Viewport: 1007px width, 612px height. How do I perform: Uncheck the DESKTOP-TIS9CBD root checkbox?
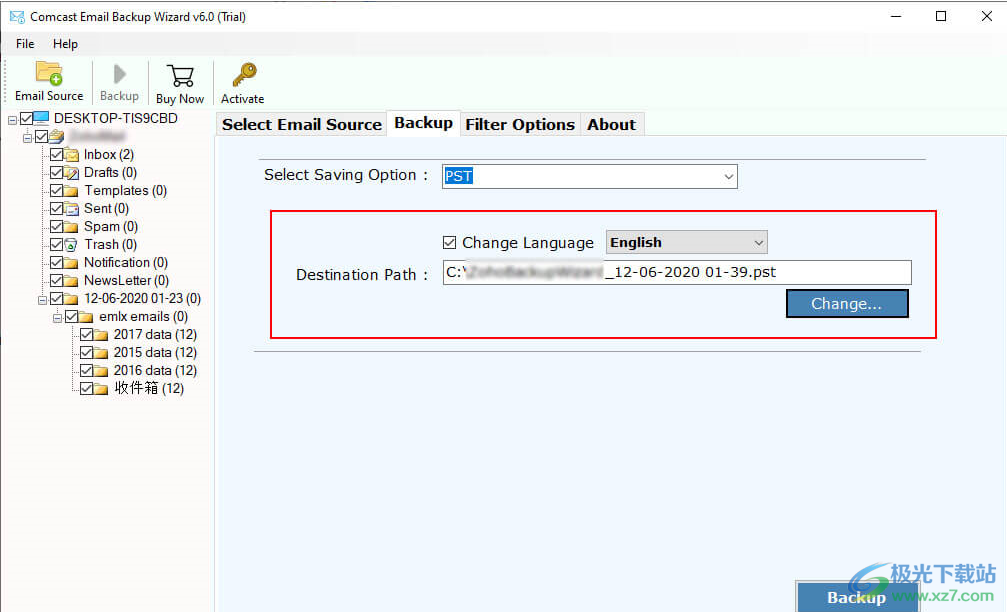pos(26,118)
